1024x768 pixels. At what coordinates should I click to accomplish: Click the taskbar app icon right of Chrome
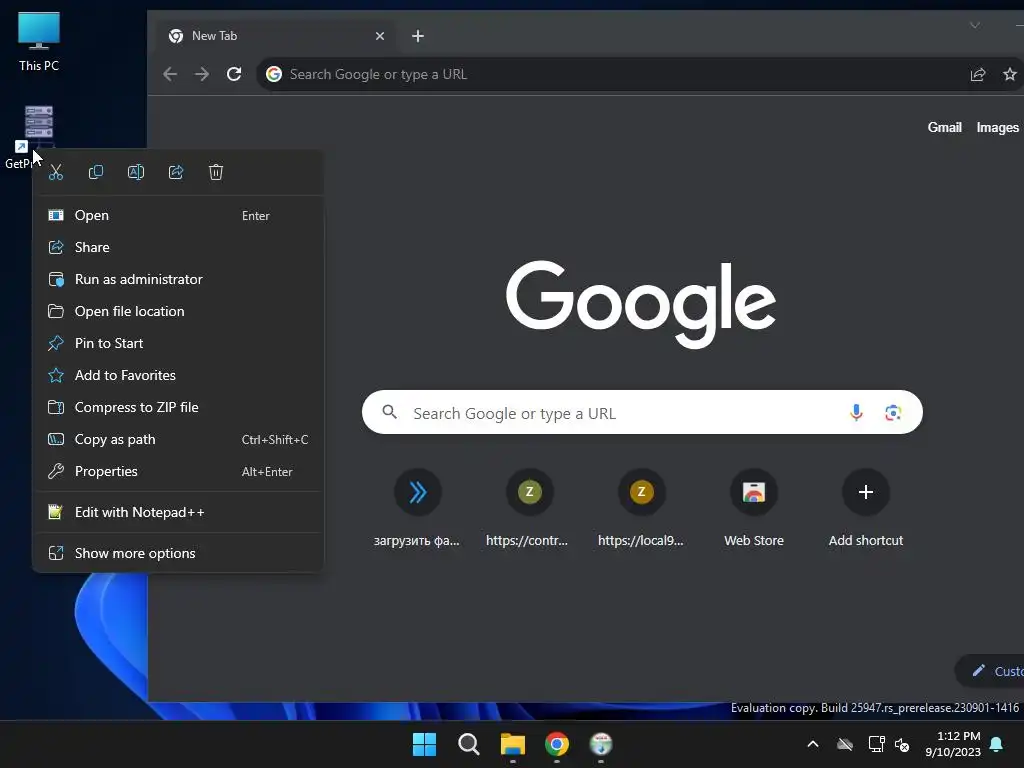[x=601, y=744]
